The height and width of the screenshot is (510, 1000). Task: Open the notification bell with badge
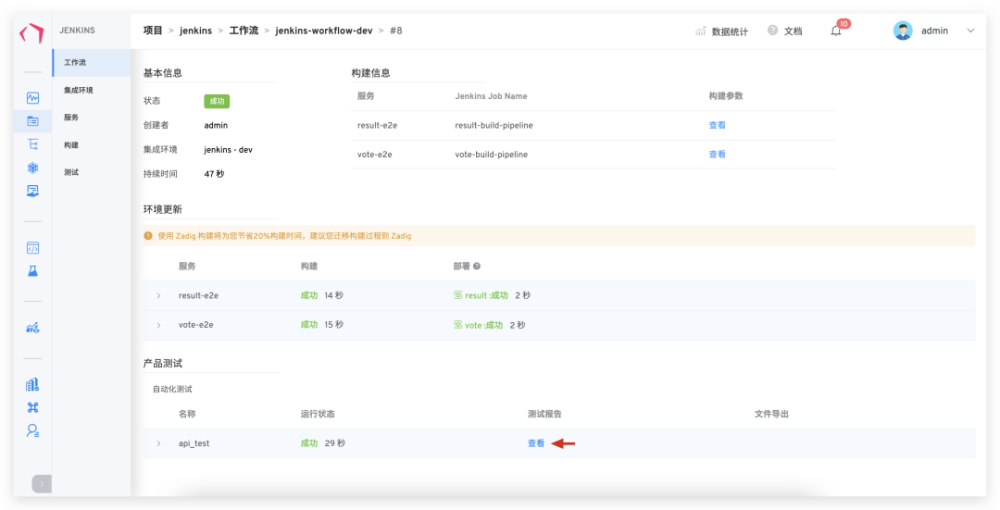[x=836, y=31]
